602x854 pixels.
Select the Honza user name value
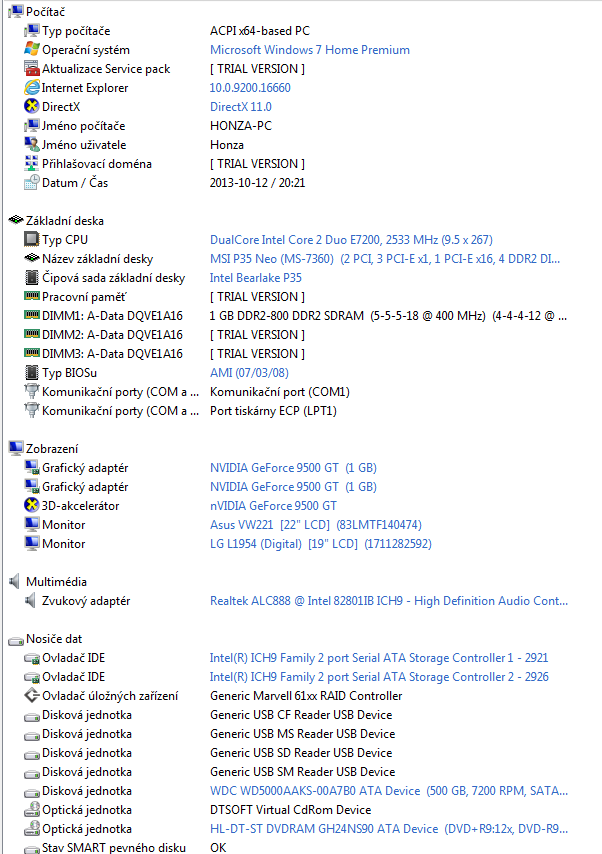coord(227,145)
